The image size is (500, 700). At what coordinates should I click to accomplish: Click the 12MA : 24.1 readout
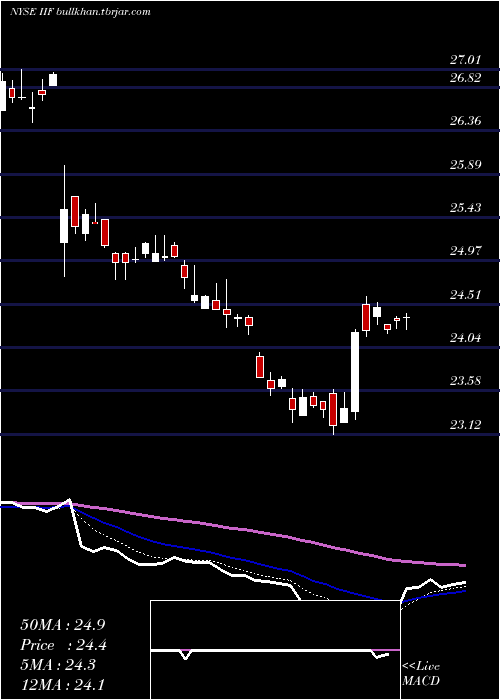pos(63,684)
